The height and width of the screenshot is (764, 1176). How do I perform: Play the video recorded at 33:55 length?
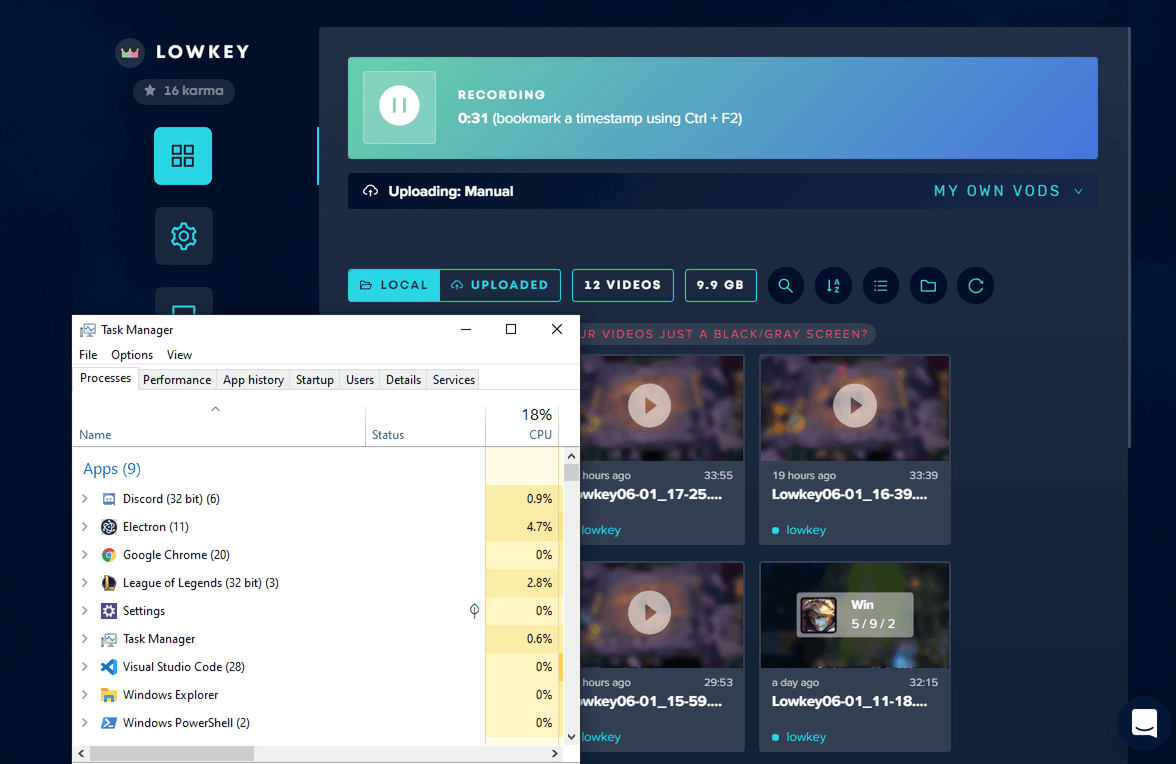click(x=650, y=406)
